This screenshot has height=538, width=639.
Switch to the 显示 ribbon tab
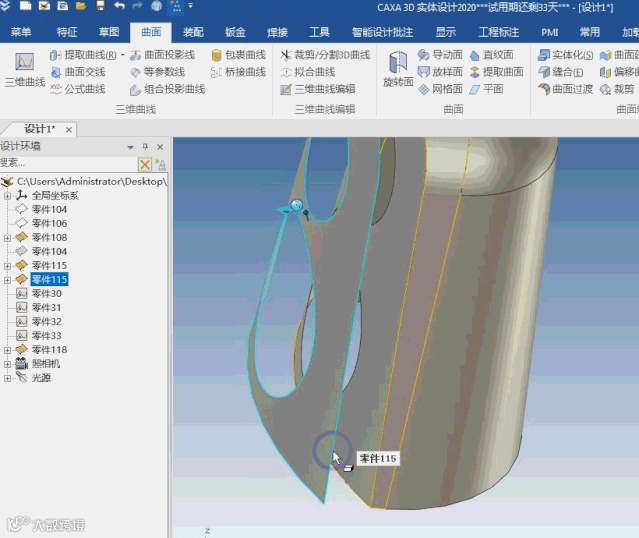pos(445,32)
